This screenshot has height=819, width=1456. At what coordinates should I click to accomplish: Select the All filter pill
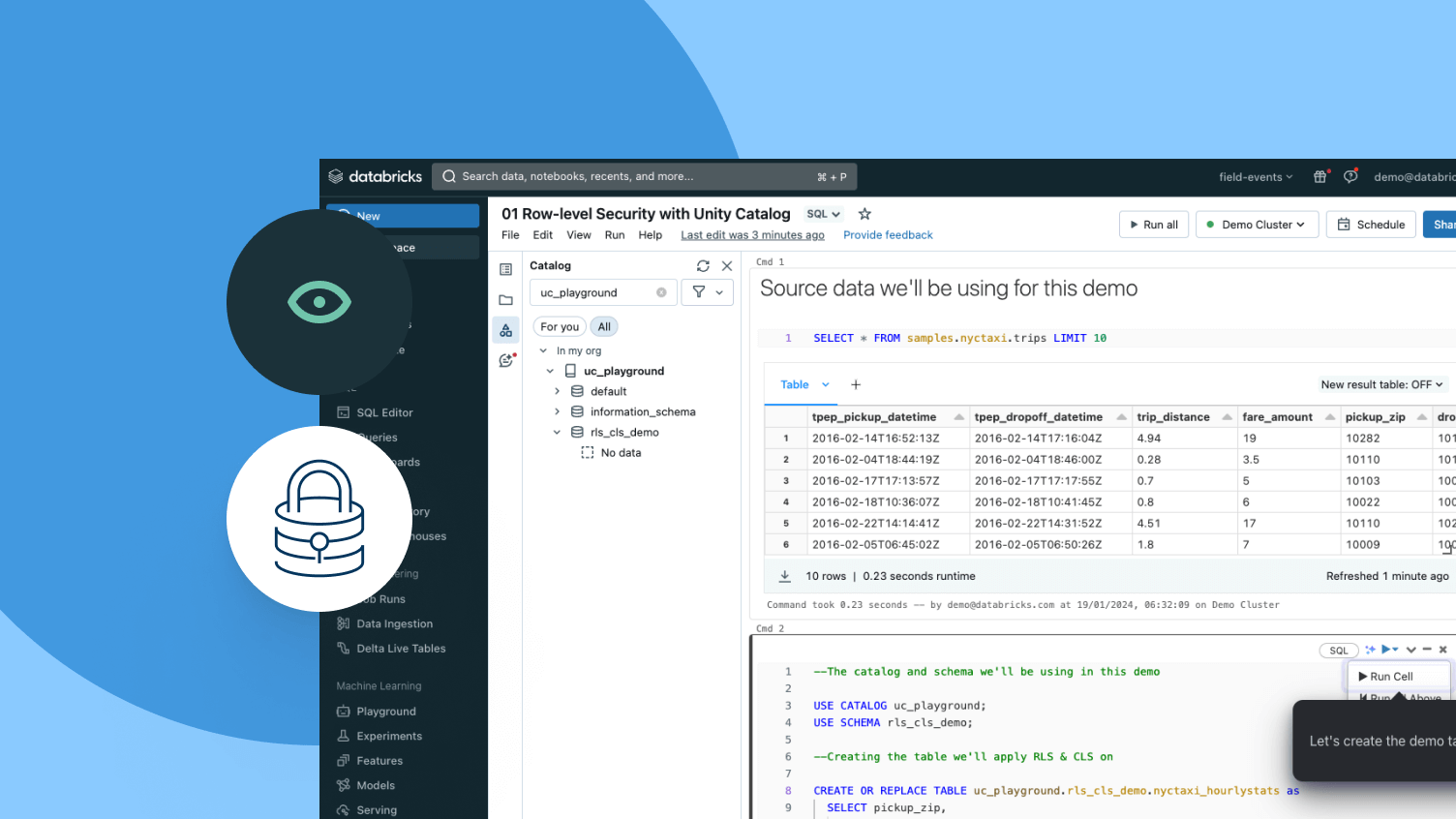coord(604,327)
